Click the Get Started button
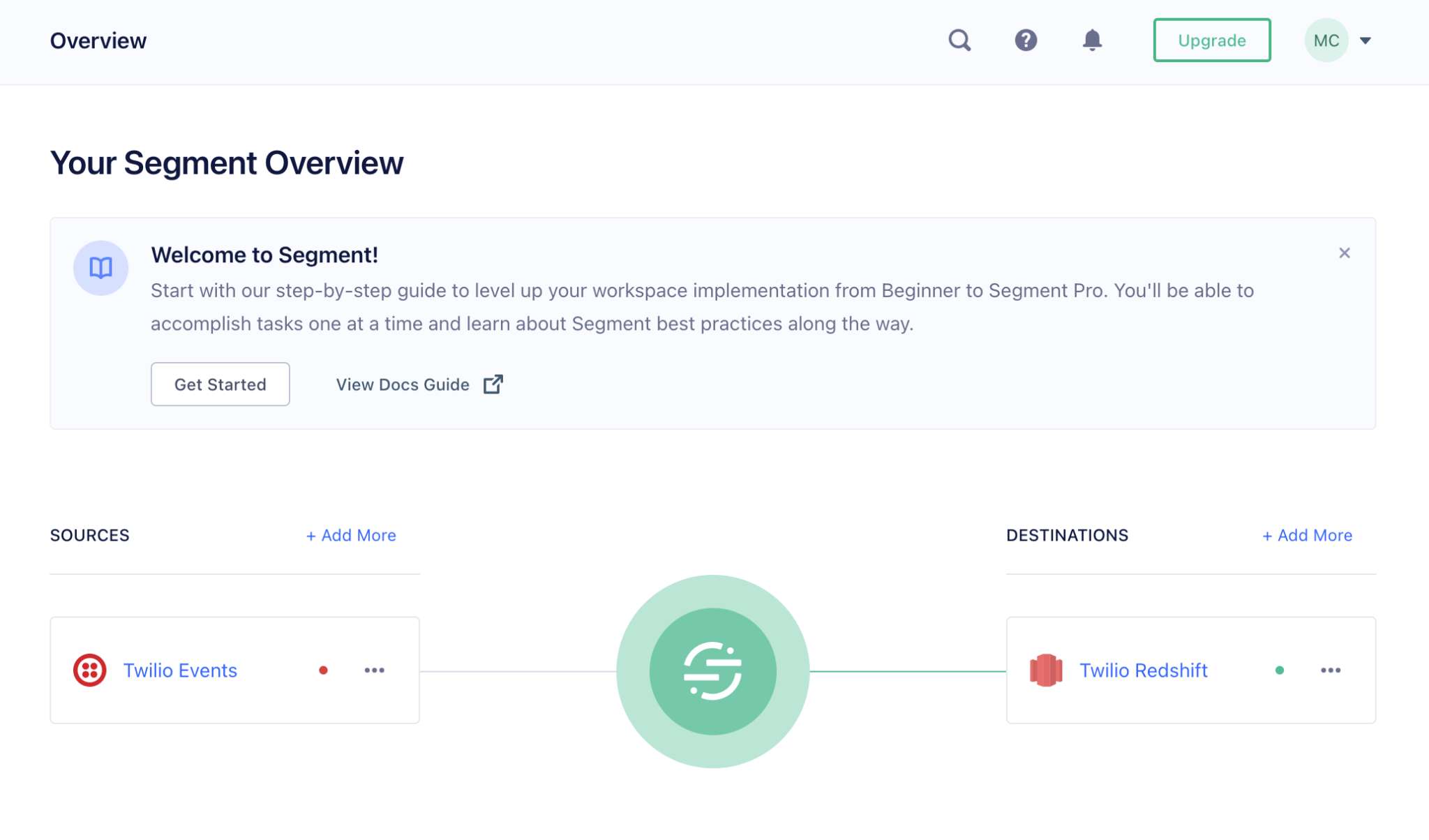The width and height of the screenshot is (1429, 840). coord(220,384)
